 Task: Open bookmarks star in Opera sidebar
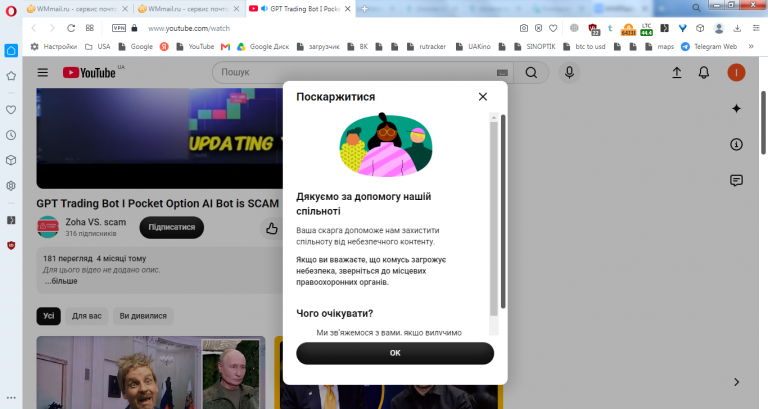11,76
